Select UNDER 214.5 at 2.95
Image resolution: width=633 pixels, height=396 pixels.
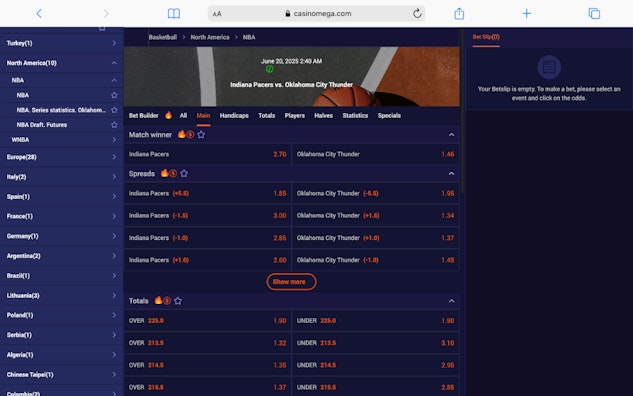click(x=375, y=365)
